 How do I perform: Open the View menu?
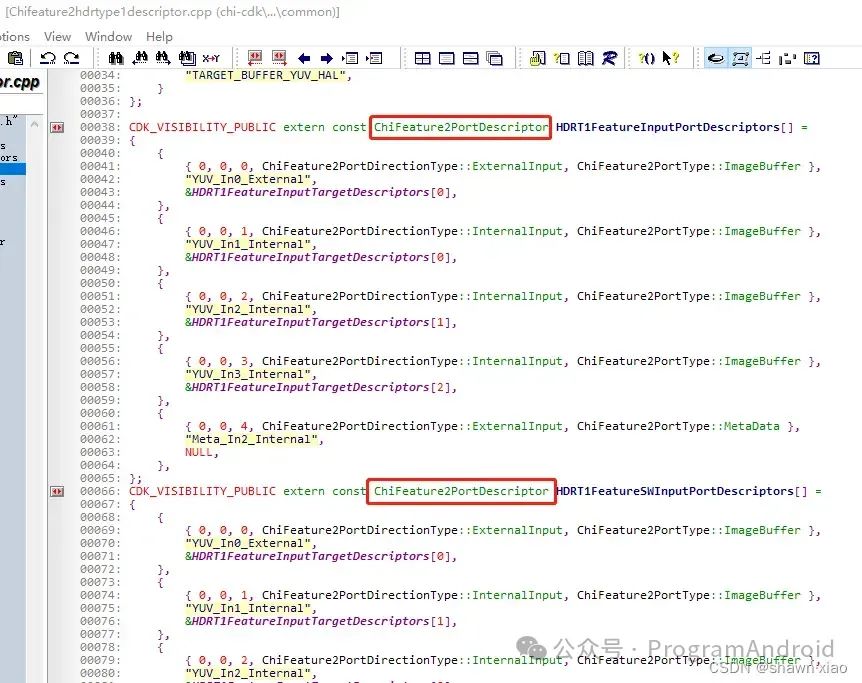(x=57, y=36)
